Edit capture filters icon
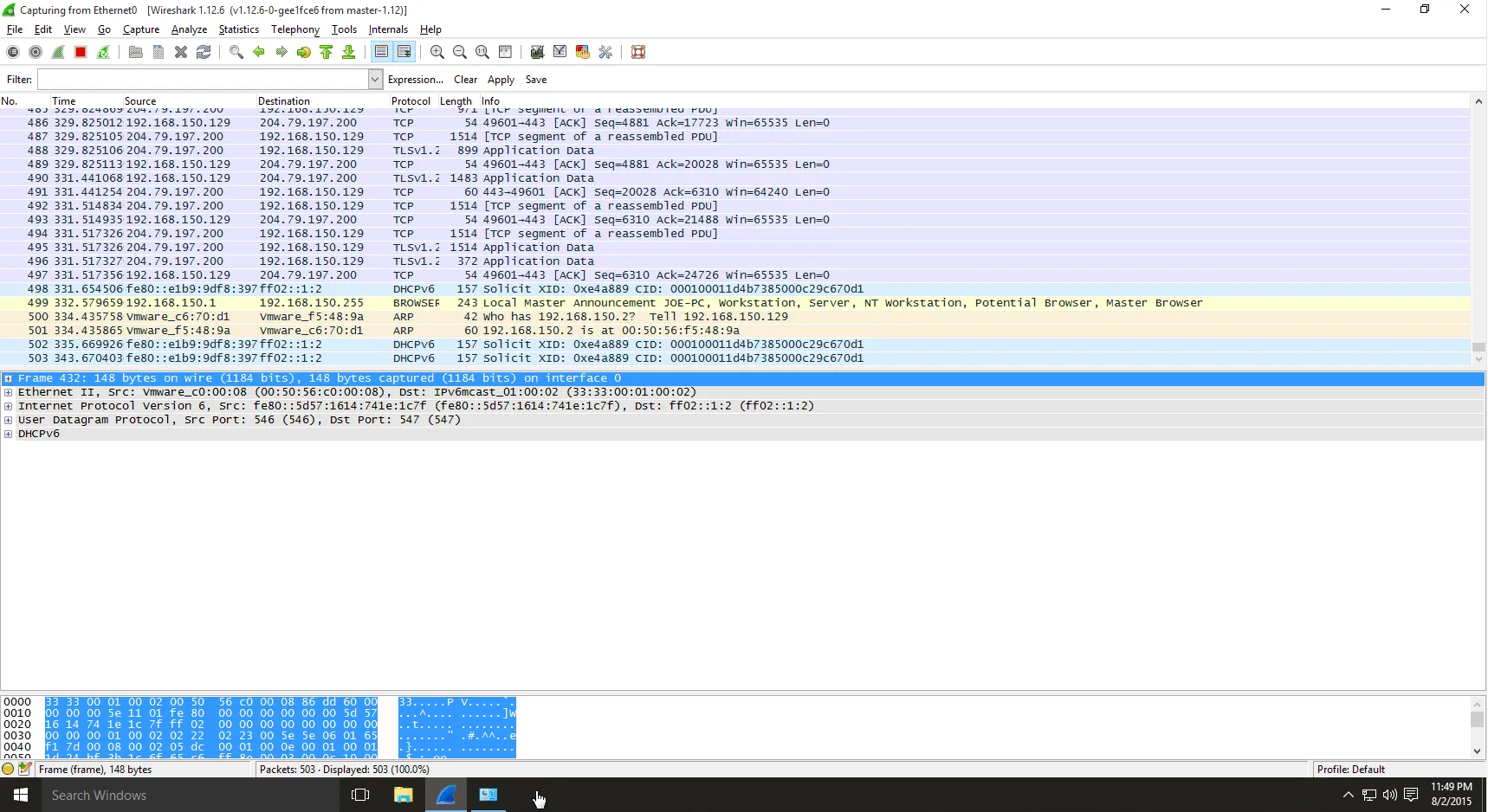The height and width of the screenshot is (812, 1488). (x=538, y=52)
